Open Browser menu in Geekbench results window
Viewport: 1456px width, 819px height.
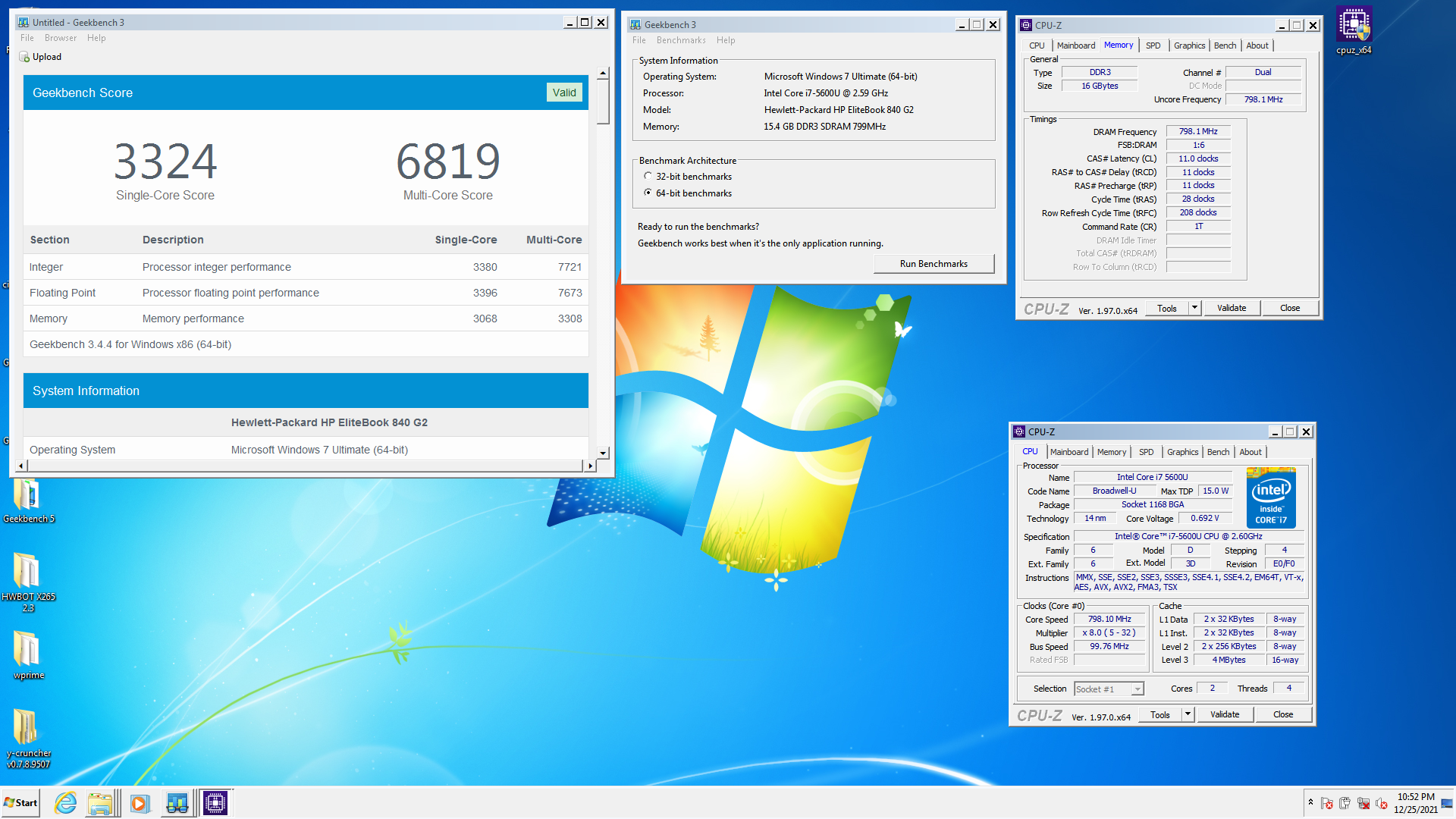61,38
